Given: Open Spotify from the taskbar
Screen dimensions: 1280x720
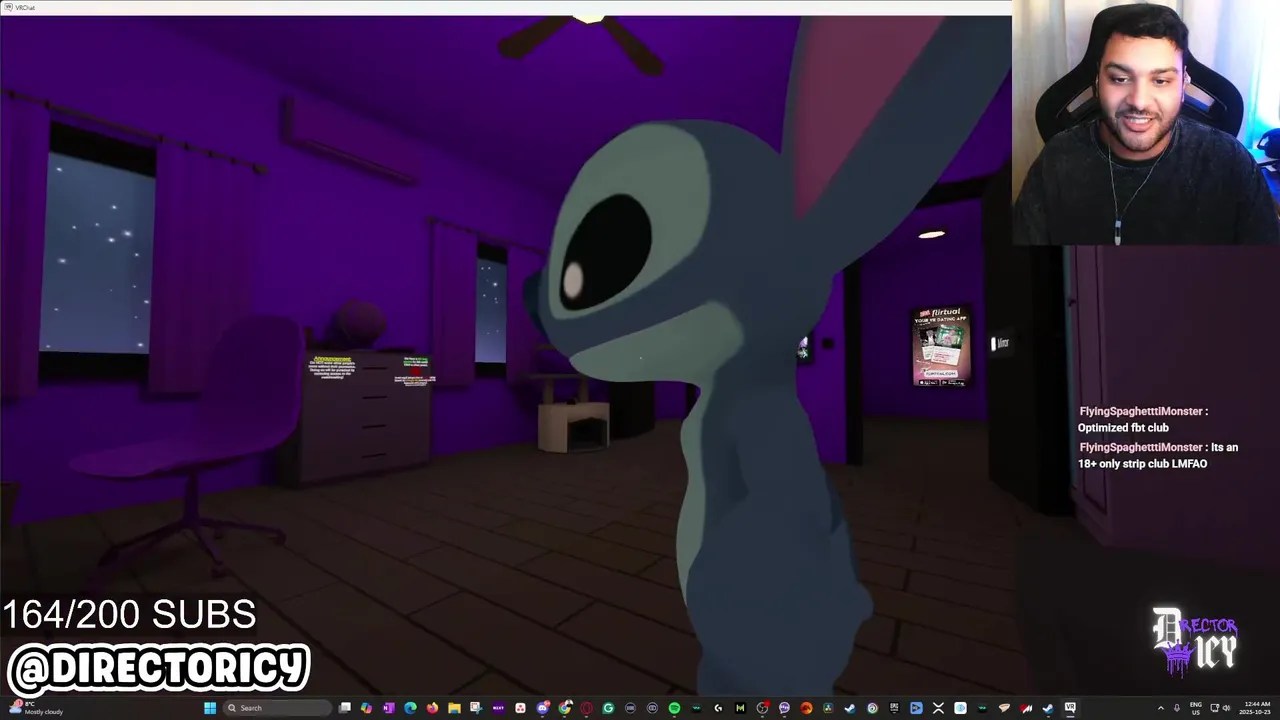Looking at the screenshot, I should click(674, 708).
